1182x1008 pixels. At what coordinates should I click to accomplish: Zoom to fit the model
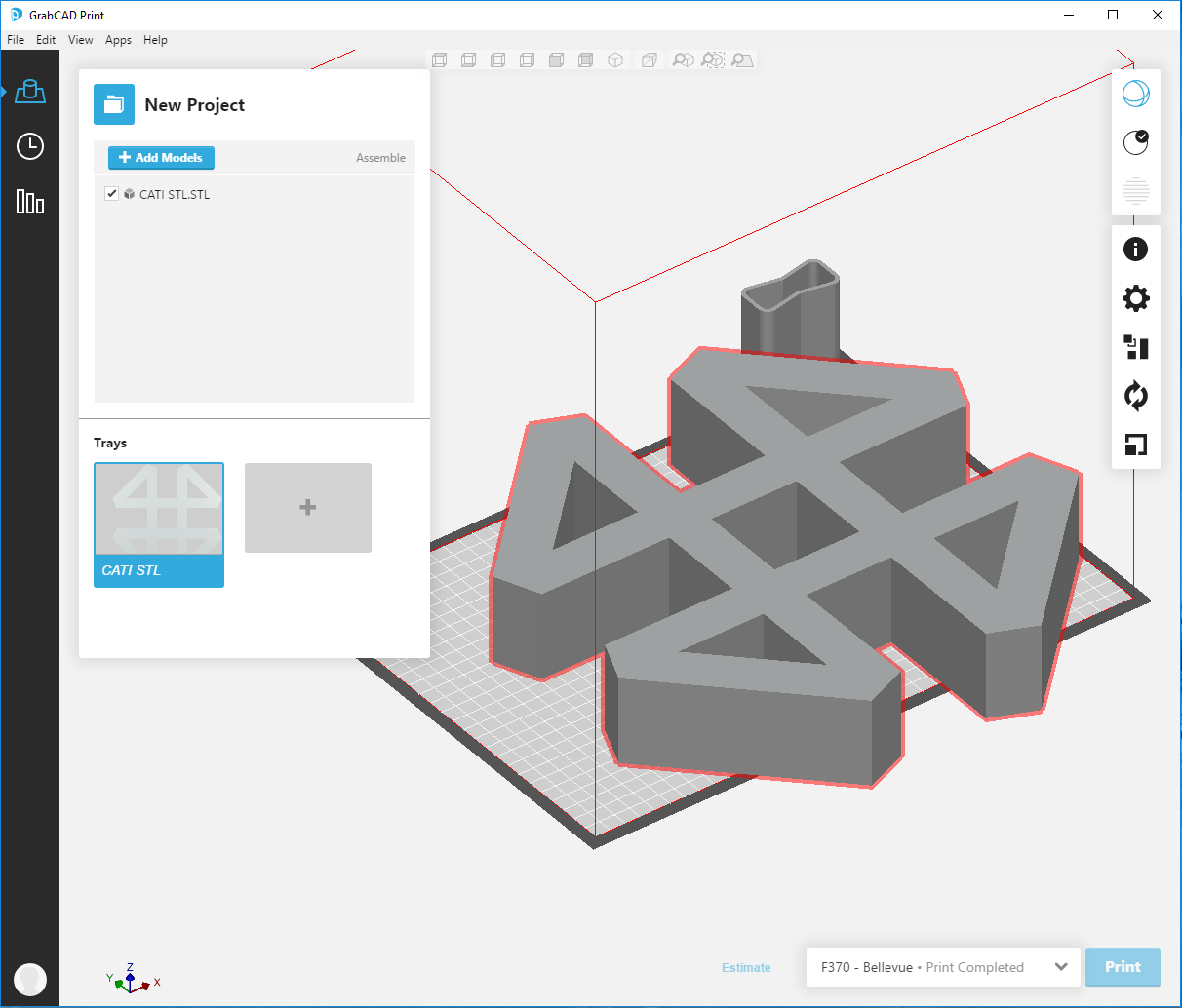(x=684, y=60)
